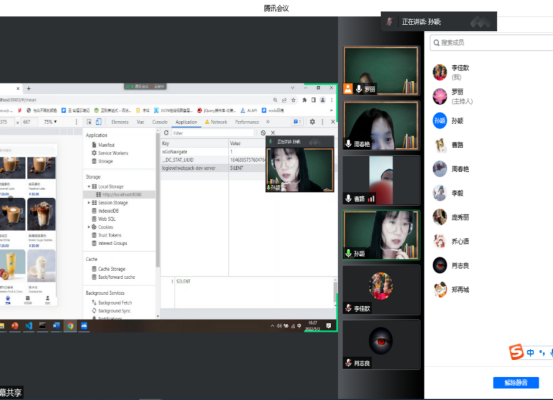Show hidden tray icons caret in shared taskbar

point(272,326)
